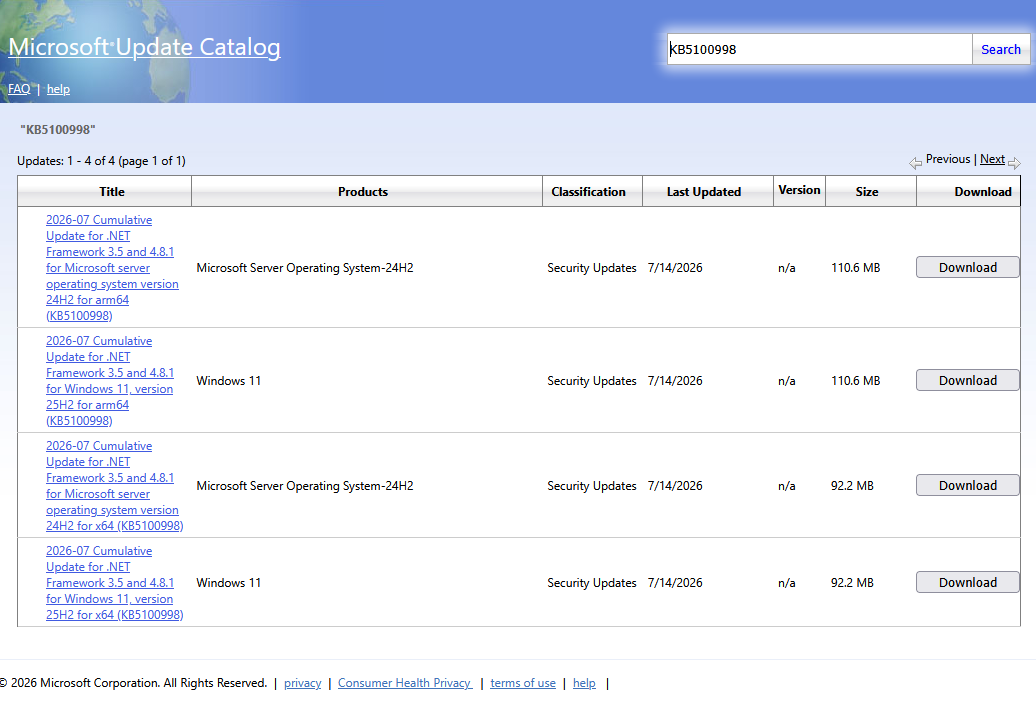The height and width of the screenshot is (713, 1036).
Task: Select products text of server x64 row
Action: click(x=305, y=486)
